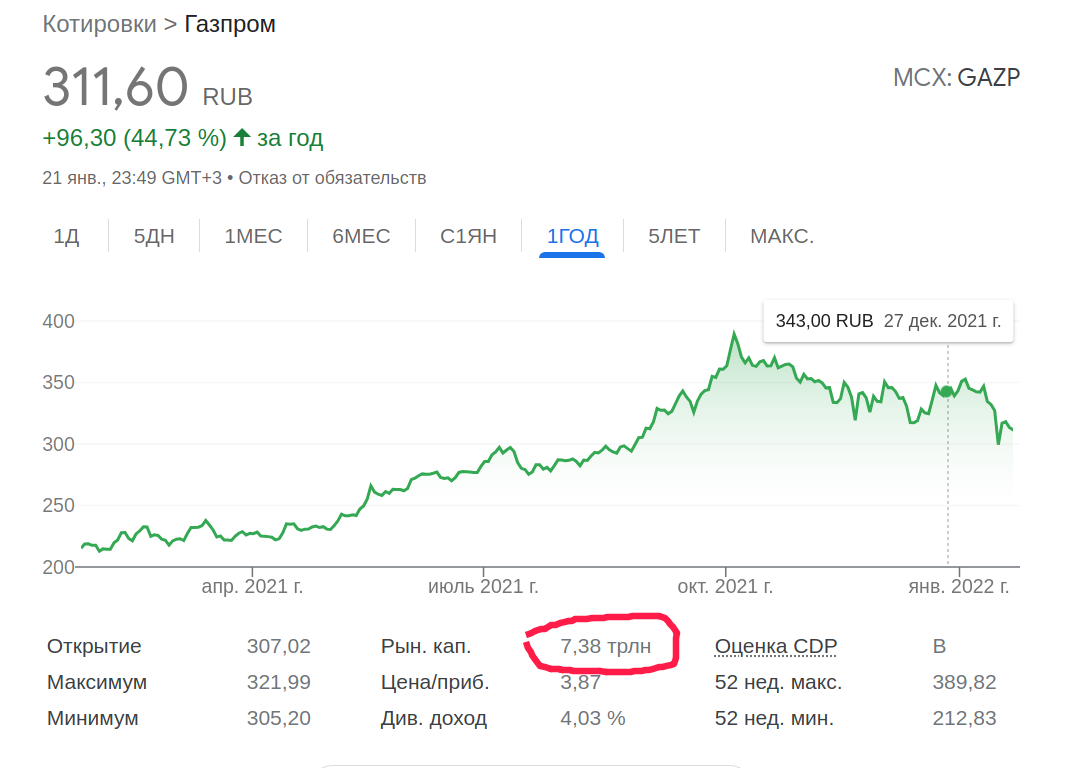Click the 343,00 RUB chart tooltip
1072x768 pixels.
[x=888, y=321]
